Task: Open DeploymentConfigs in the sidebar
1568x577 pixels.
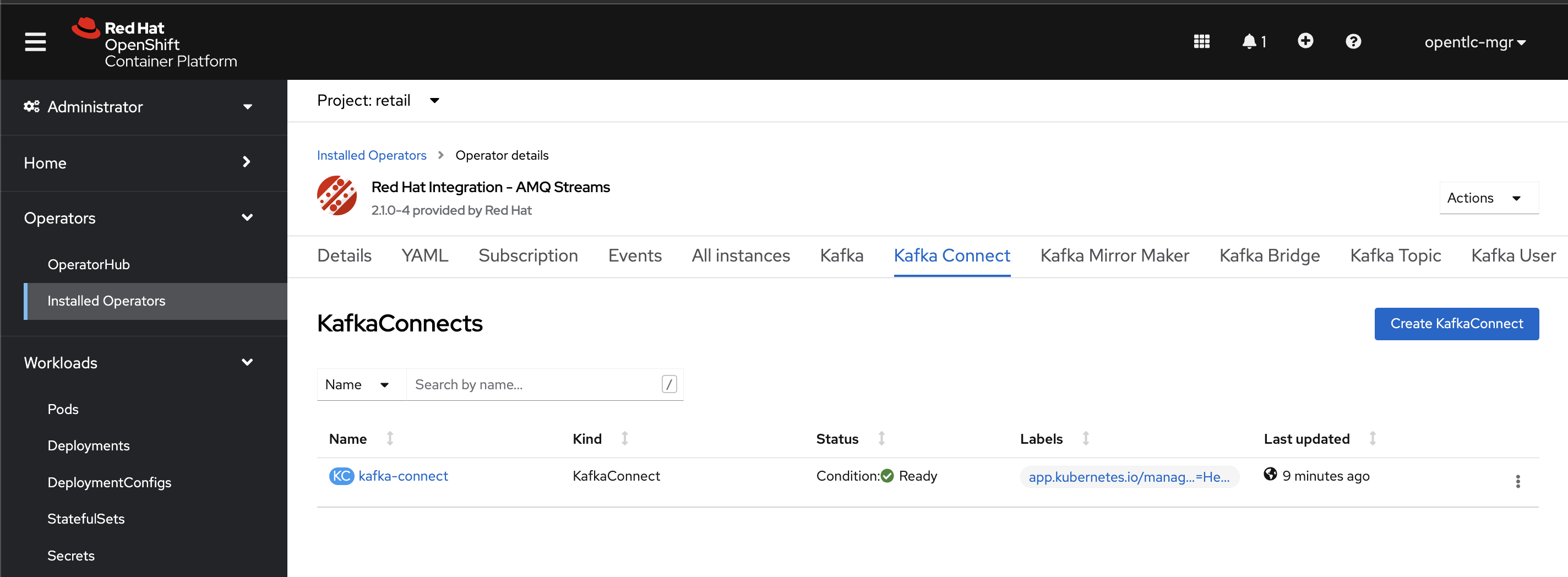Action: click(109, 483)
